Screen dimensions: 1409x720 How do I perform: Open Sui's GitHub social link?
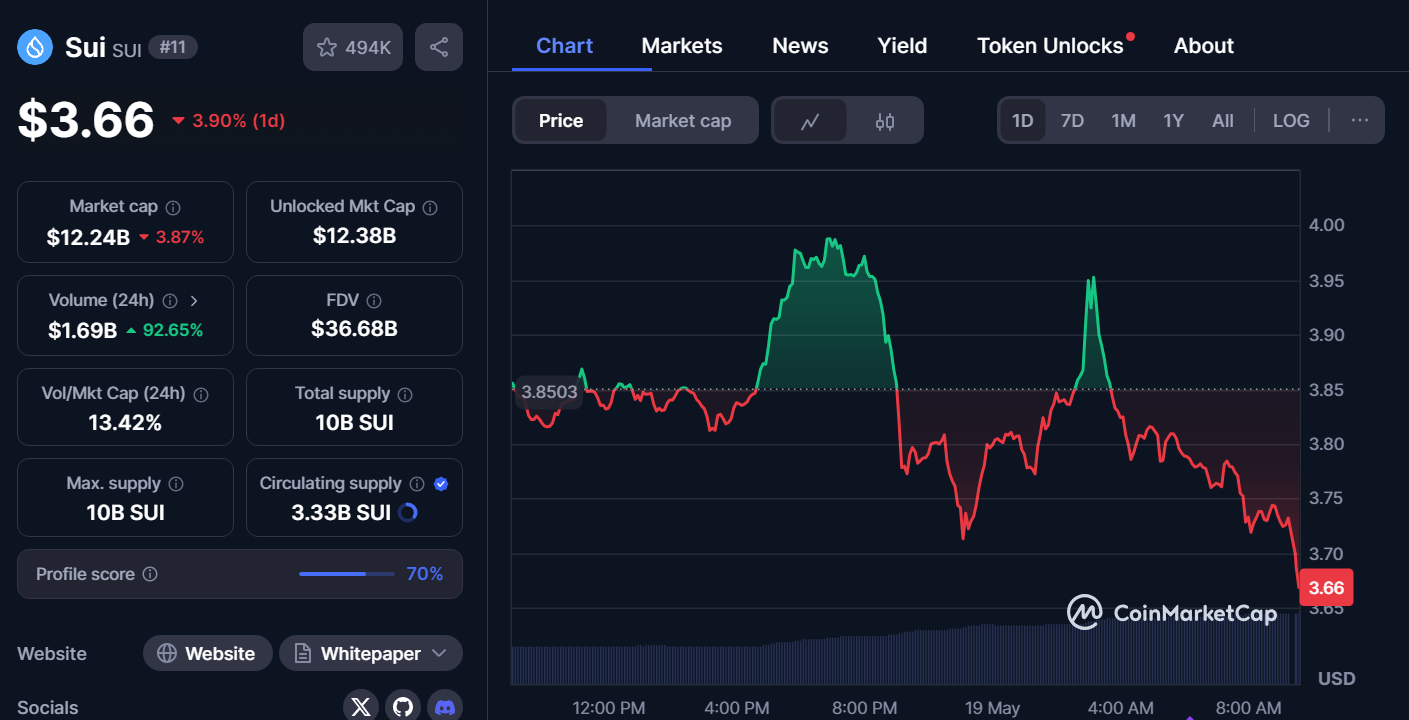pyautogui.click(x=403, y=707)
